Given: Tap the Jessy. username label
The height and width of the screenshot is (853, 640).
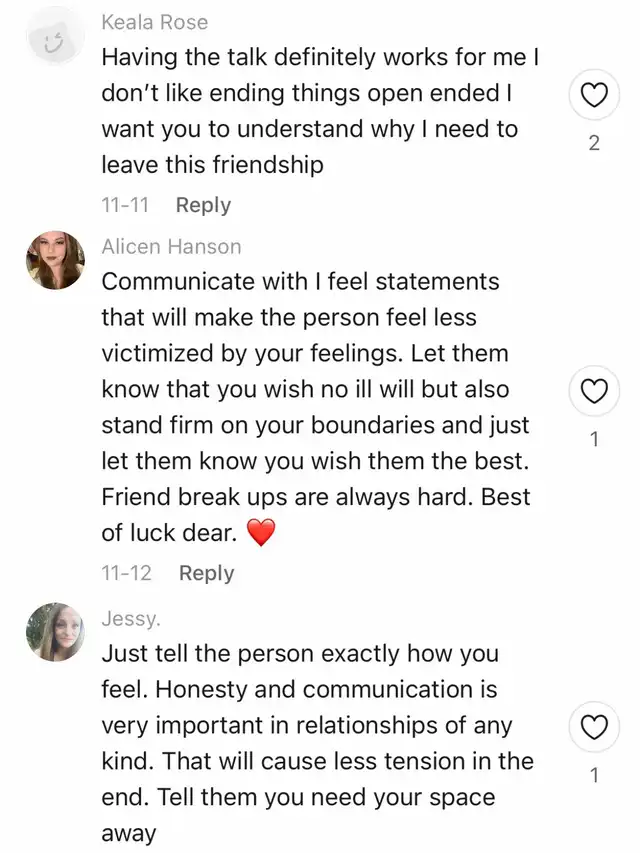Looking at the screenshot, I should 131,619.
